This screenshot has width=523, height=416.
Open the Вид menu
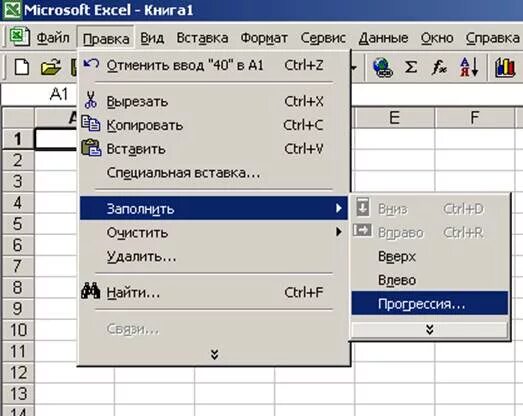pyautogui.click(x=152, y=38)
